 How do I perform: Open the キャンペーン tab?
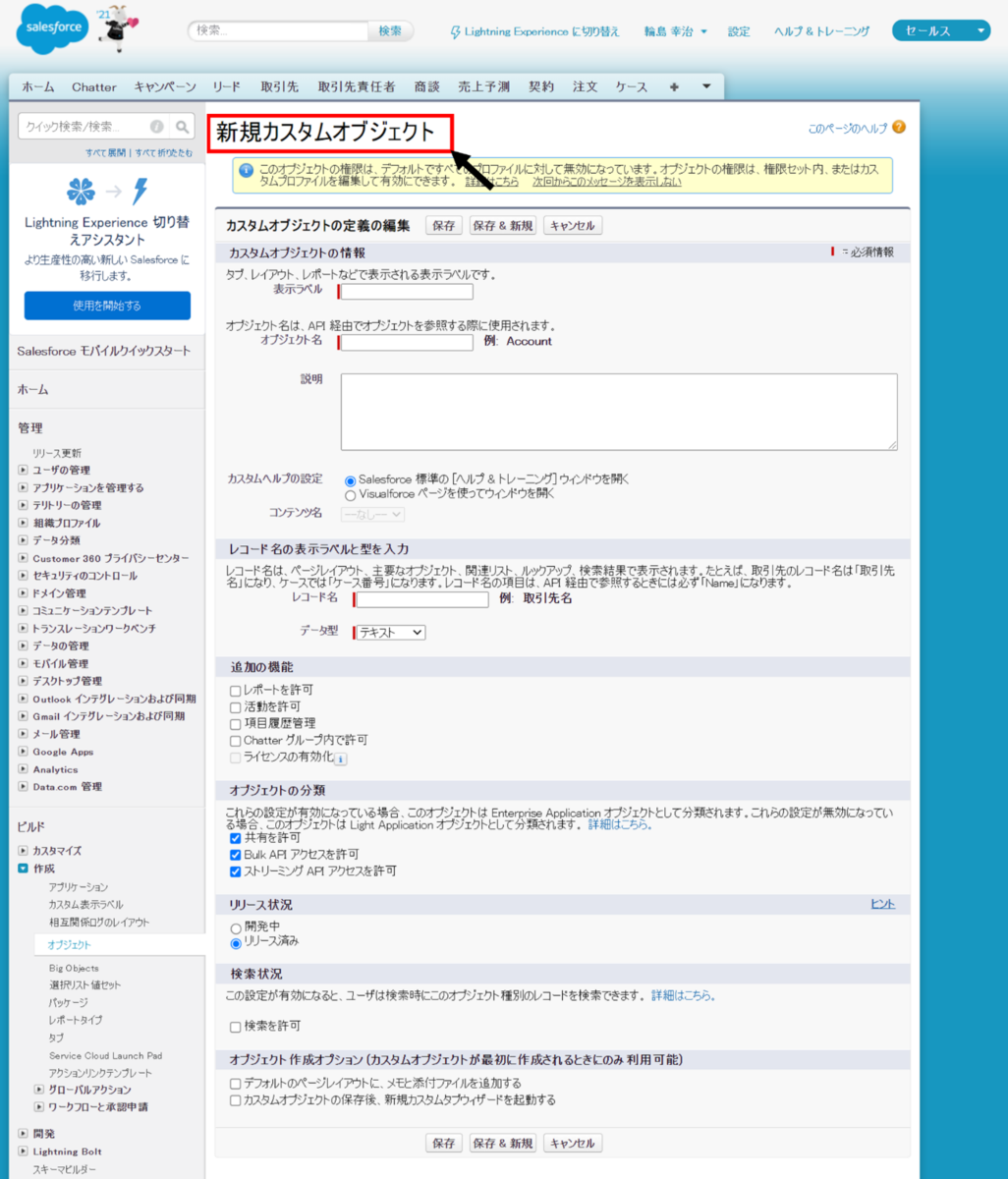click(165, 86)
